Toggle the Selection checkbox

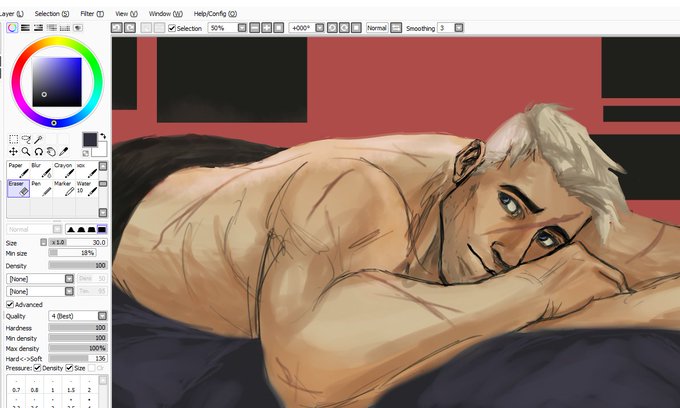coord(172,28)
